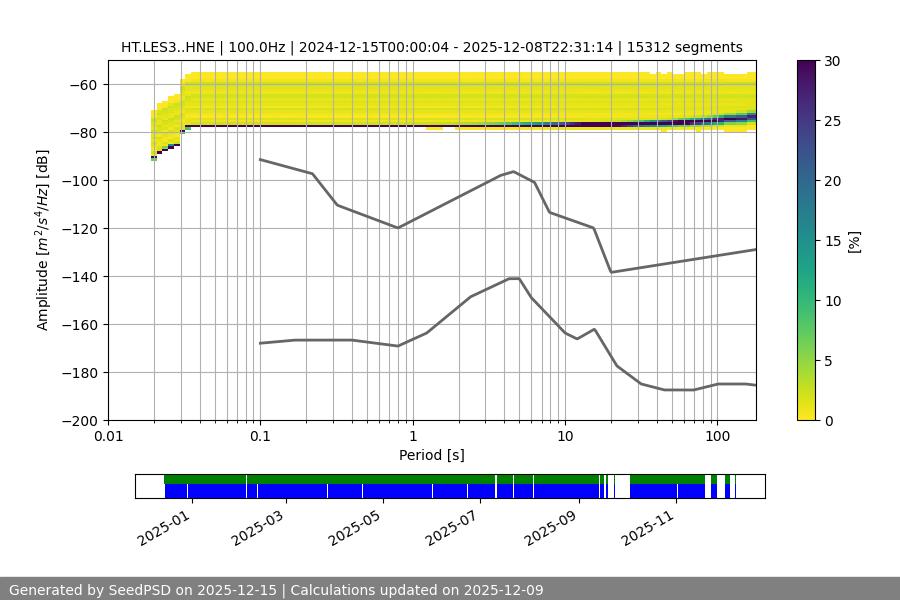
Task: Click the plot title starting with HT.LES3..HNE
Action: [431, 47]
